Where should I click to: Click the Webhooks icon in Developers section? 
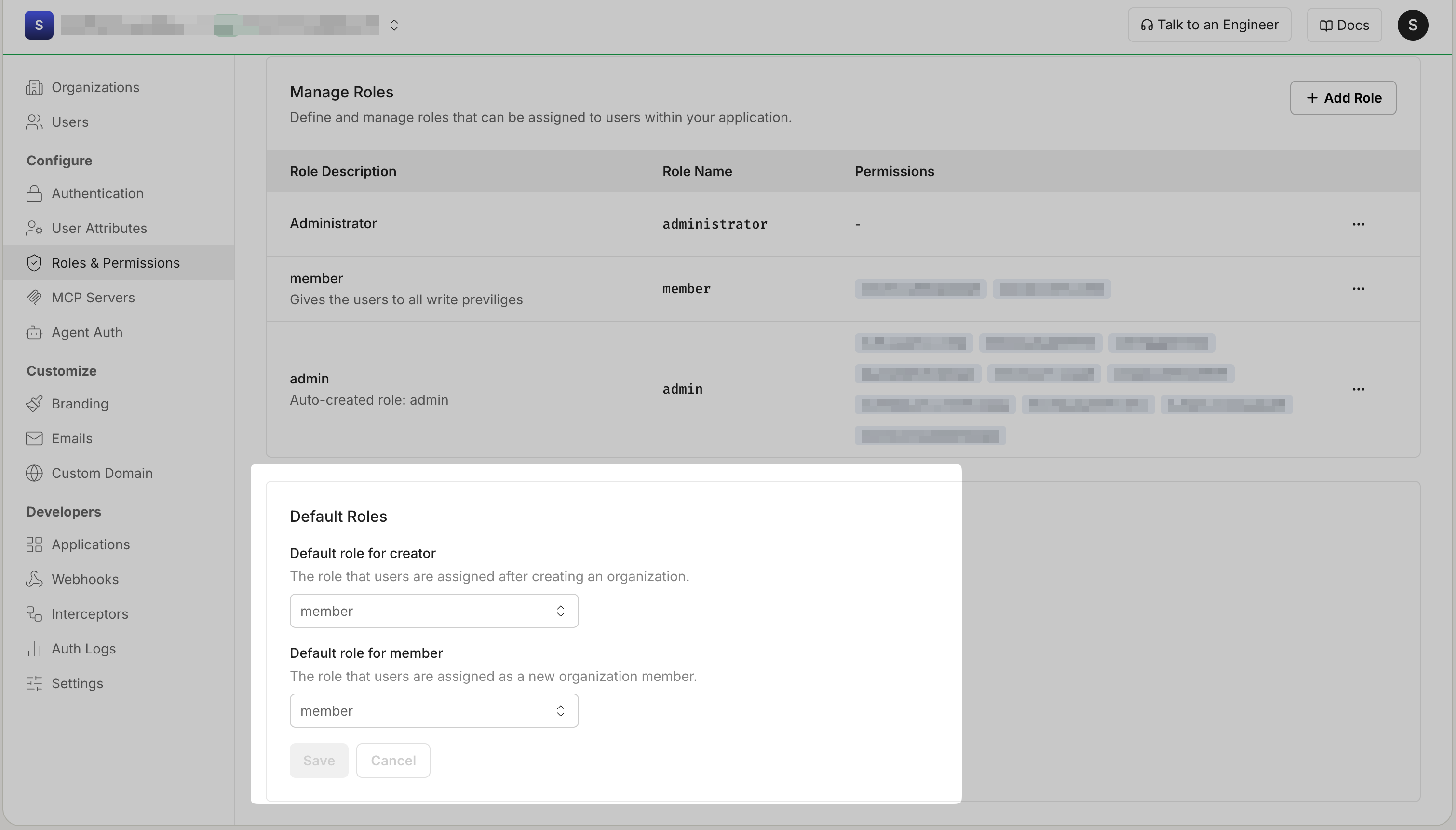(34, 579)
